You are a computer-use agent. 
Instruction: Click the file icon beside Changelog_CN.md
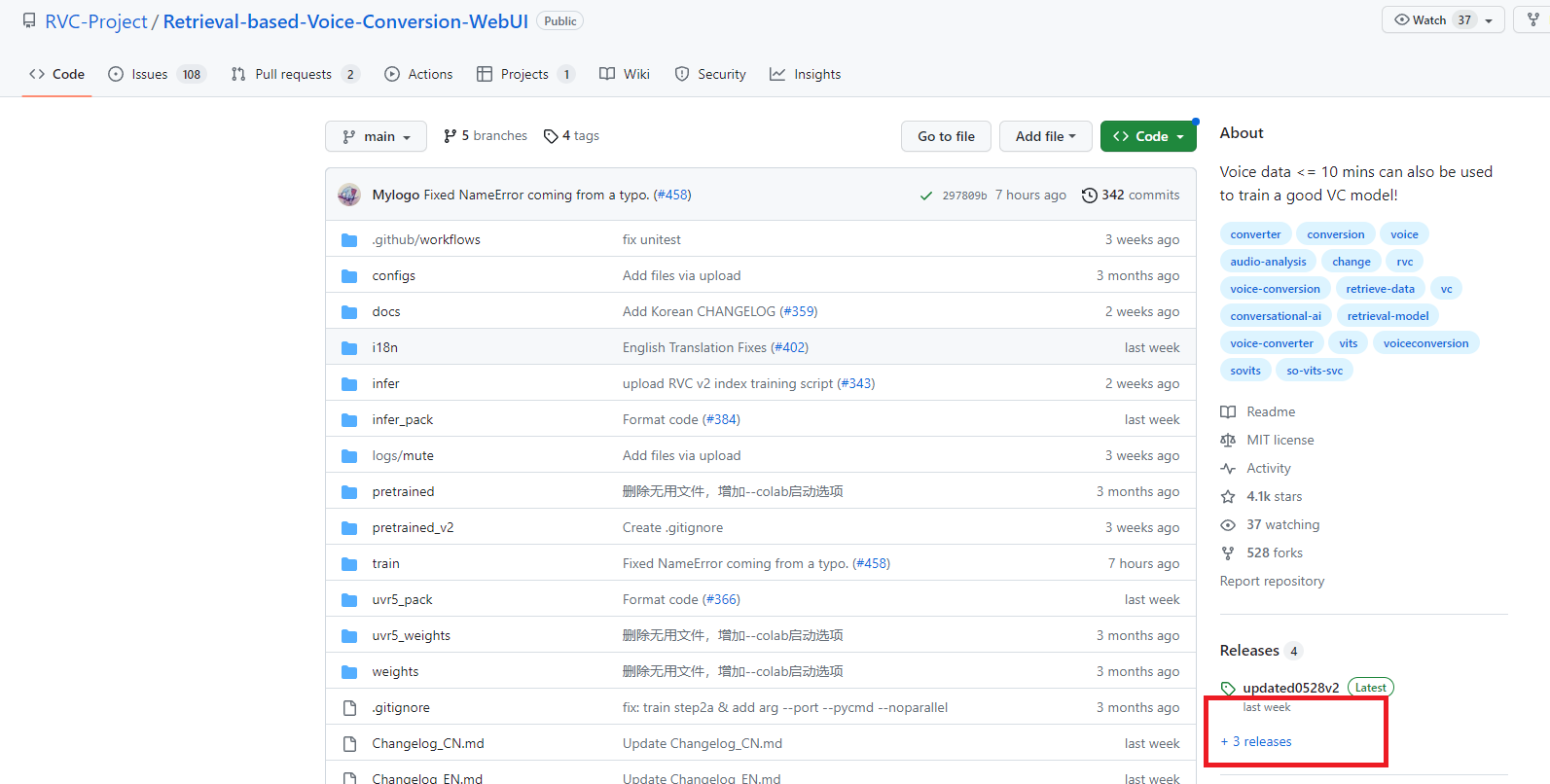(349, 743)
